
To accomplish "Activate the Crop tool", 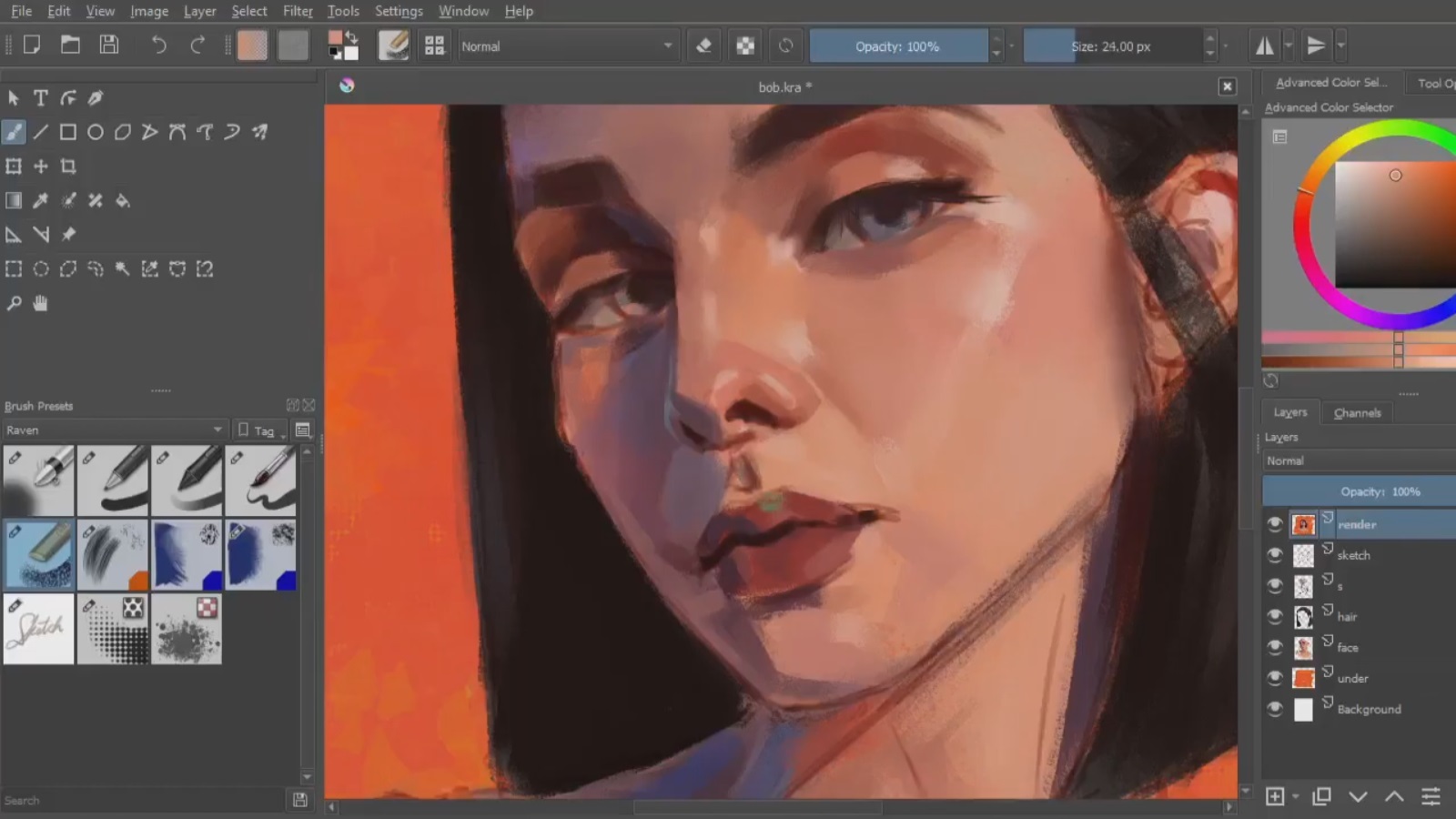I will point(68,167).
